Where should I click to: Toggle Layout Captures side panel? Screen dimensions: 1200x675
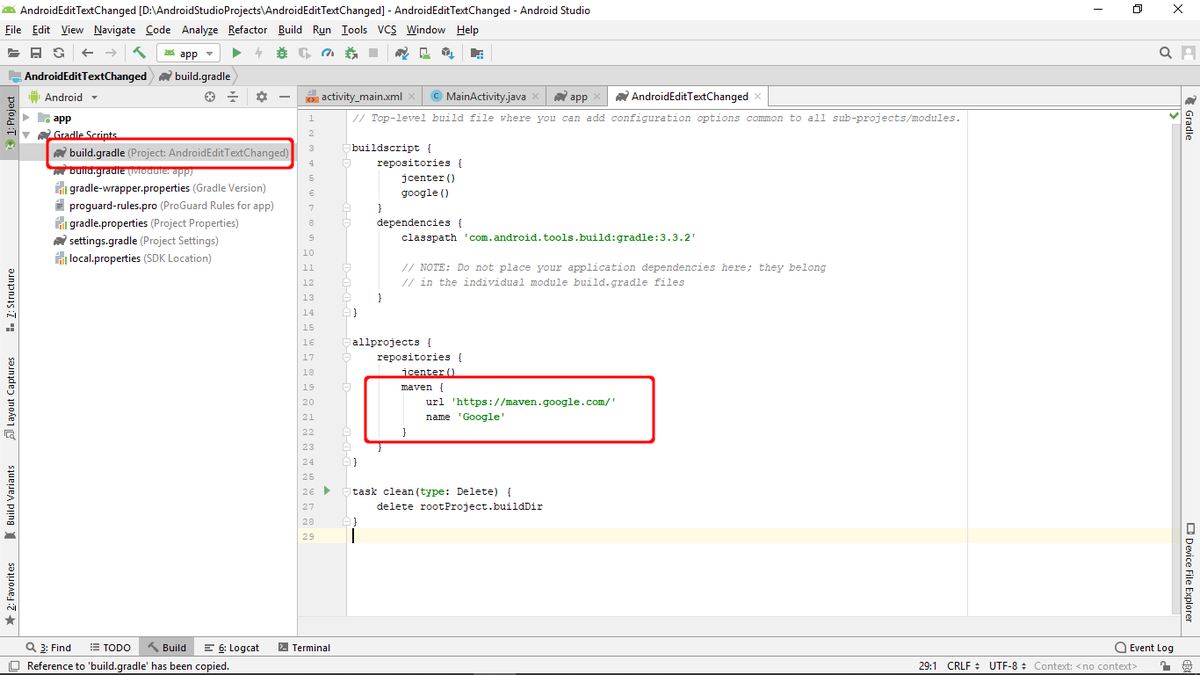(x=10, y=398)
